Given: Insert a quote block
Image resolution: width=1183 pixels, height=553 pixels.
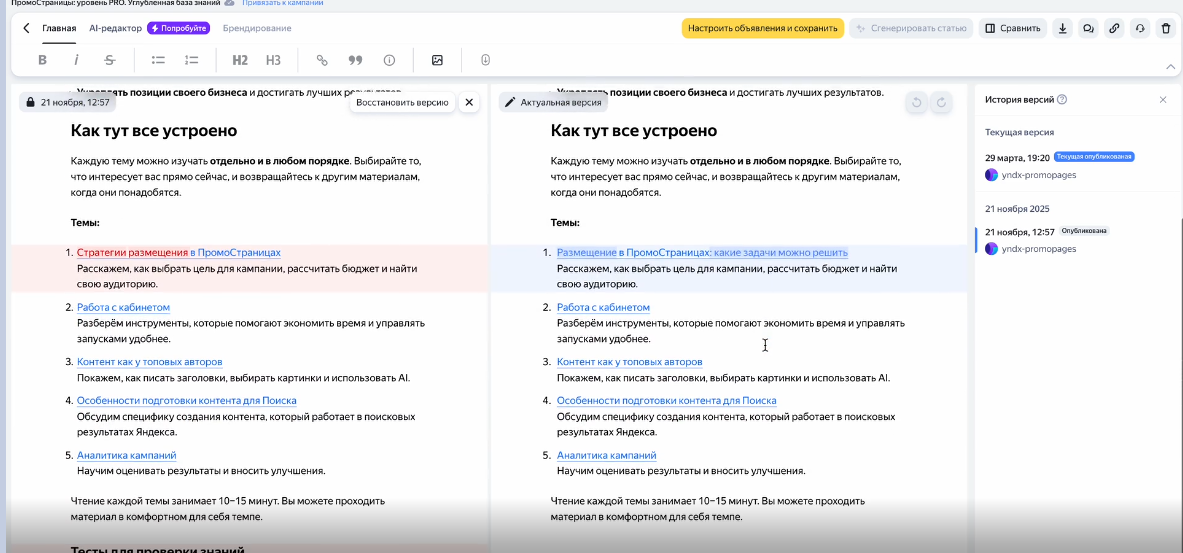Looking at the screenshot, I should pyautogui.click(x=354, y=60).
